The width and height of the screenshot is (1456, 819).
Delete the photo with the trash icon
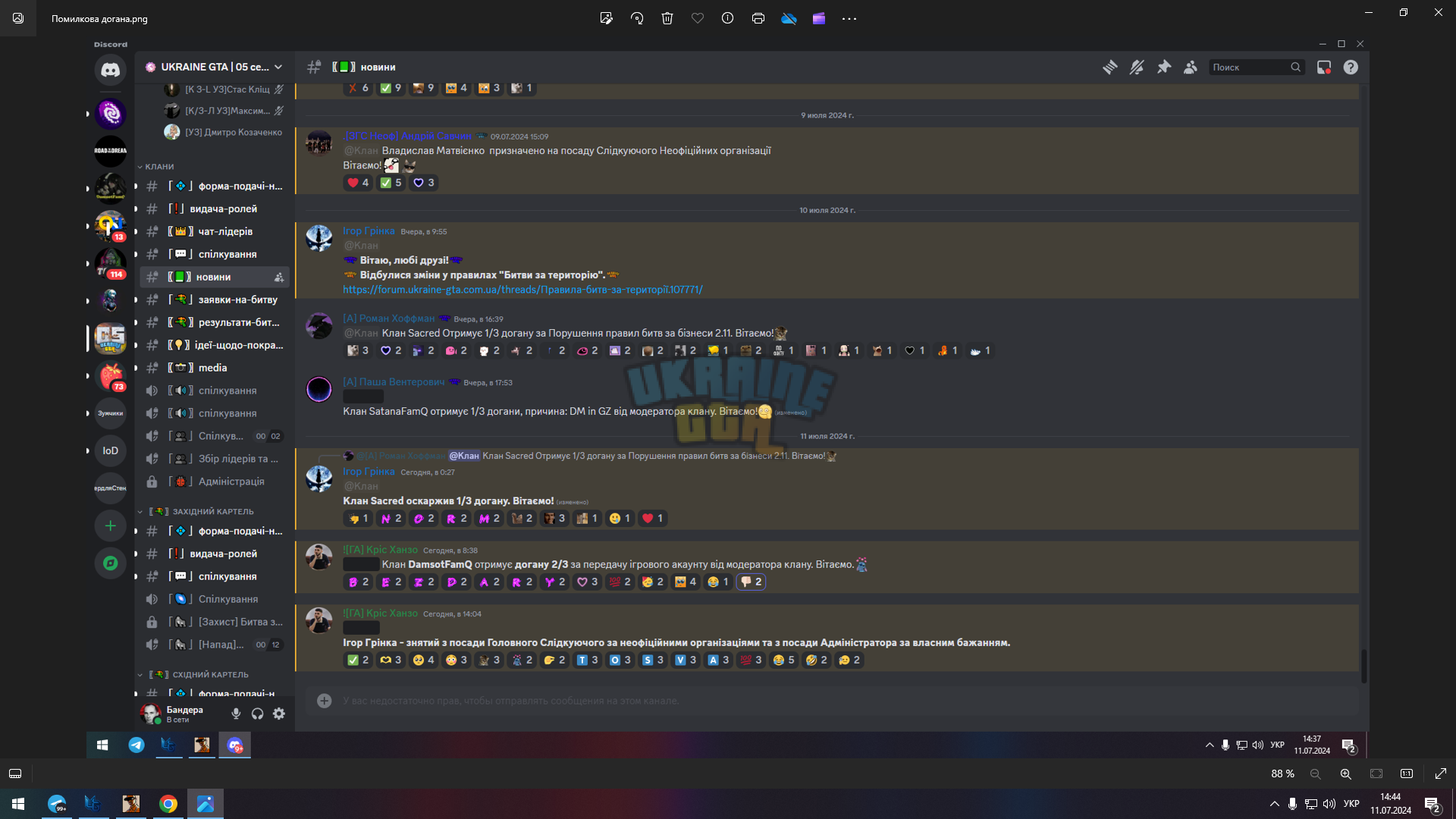pyautogui.click(x=667, y=18)
